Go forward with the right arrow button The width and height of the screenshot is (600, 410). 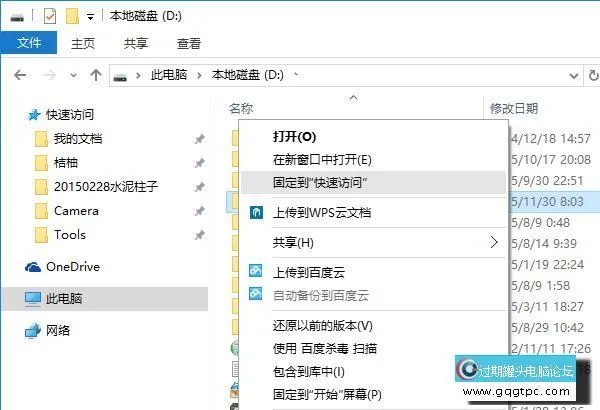coord(49,75)
